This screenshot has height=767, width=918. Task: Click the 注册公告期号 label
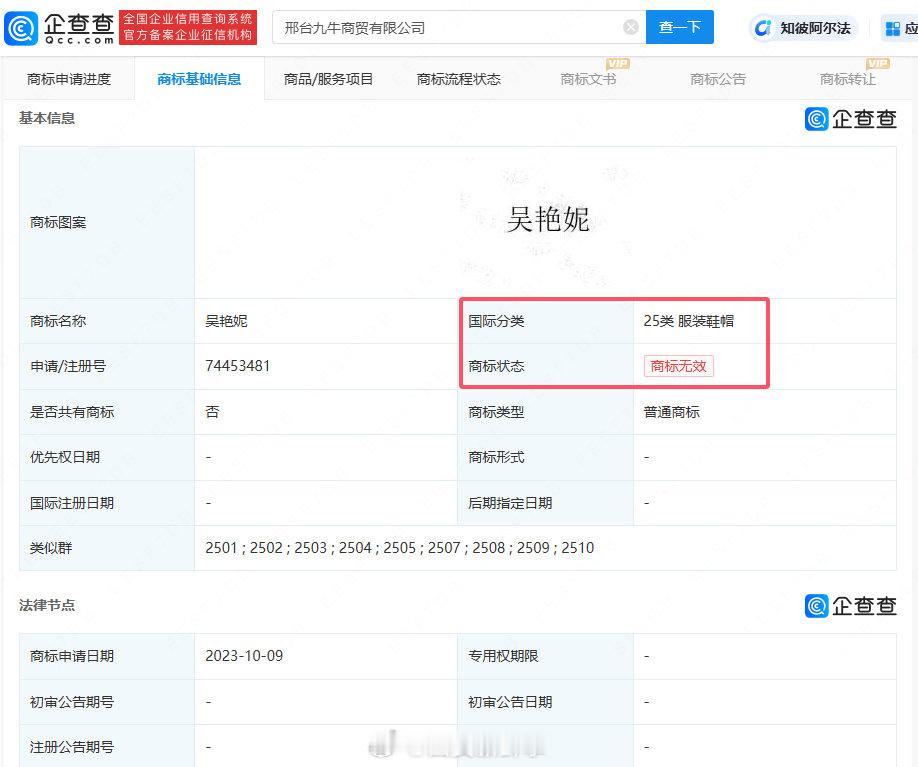[x=72, y=747]
